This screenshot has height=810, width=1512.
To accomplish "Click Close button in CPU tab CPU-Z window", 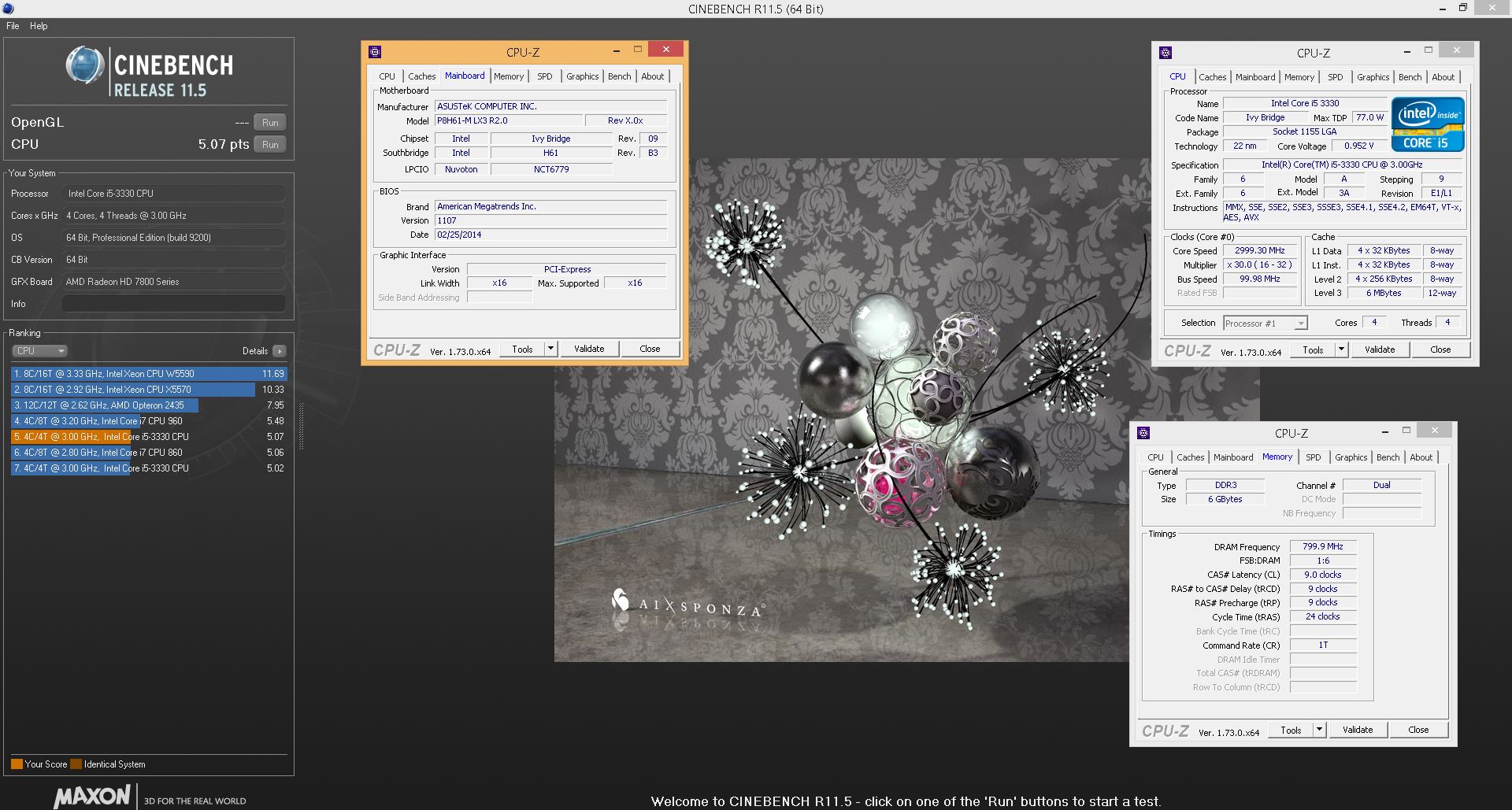I will tap(1440, 350).
